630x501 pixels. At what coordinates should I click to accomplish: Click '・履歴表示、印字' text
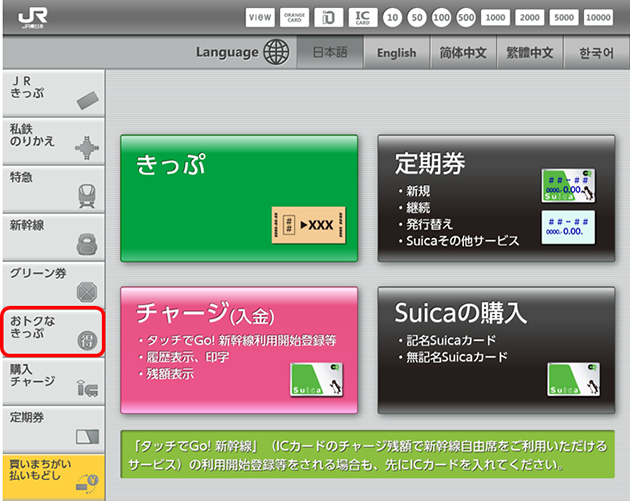(183, 357)
